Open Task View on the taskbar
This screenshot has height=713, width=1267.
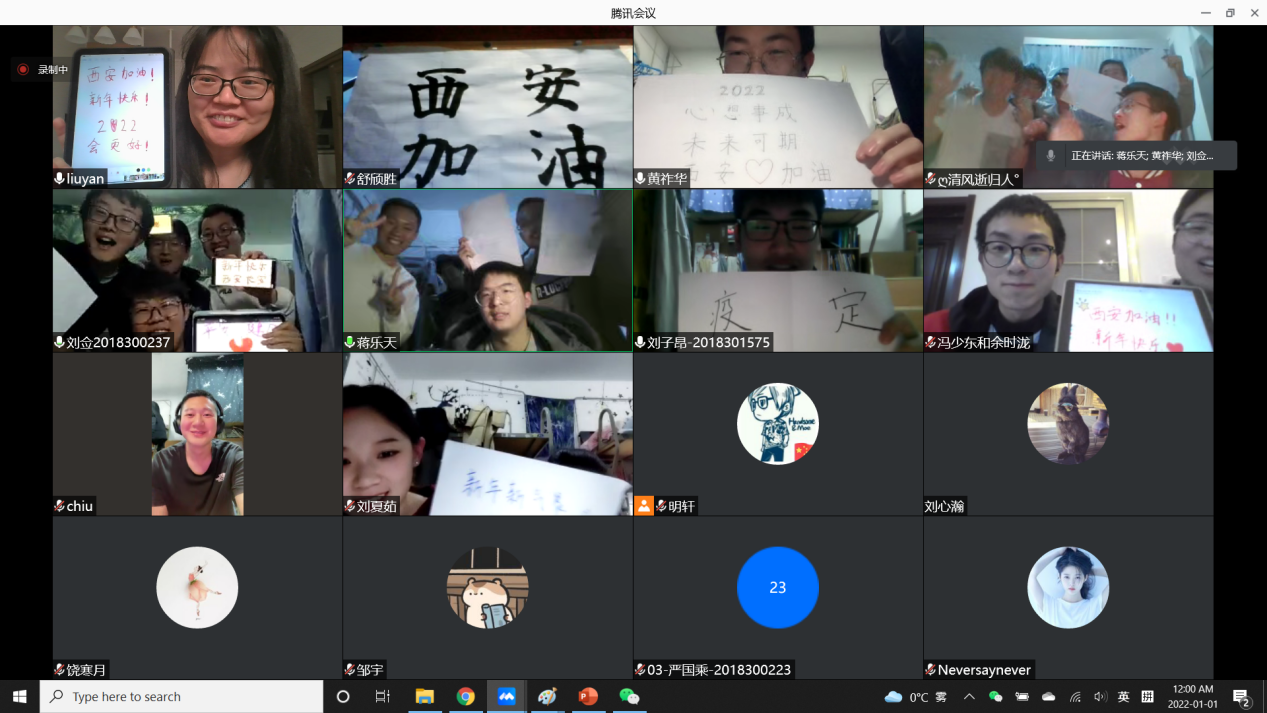pyautogui.click(x=383, y=696)
